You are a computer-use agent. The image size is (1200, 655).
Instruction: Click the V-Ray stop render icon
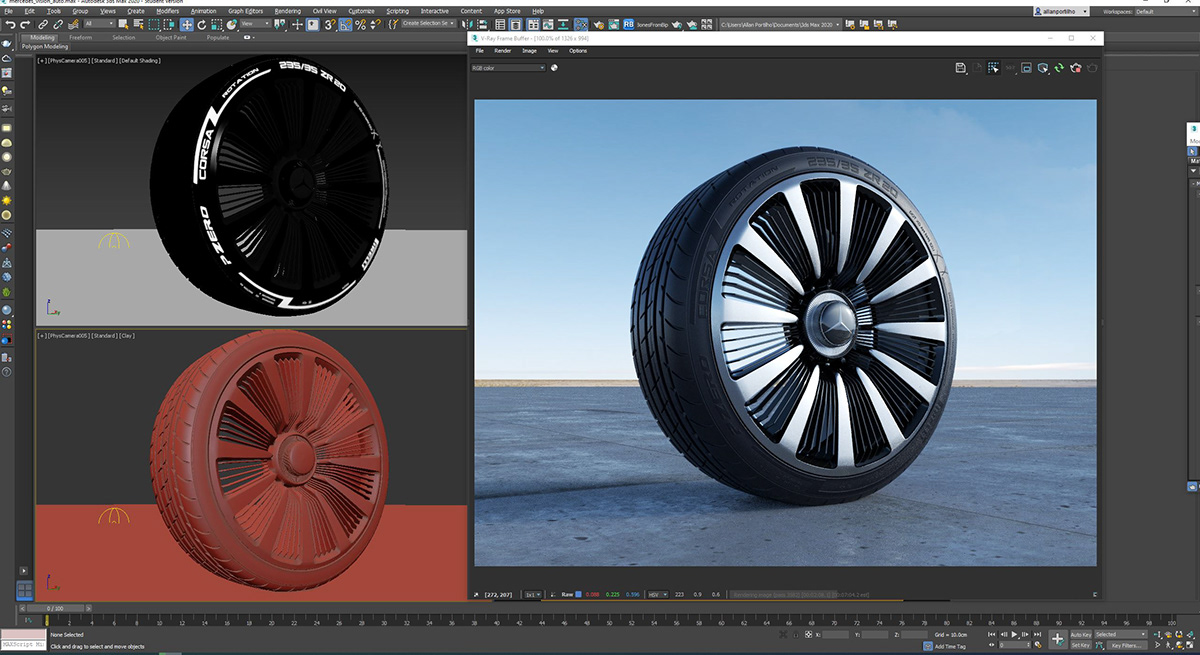[1075, 68]
